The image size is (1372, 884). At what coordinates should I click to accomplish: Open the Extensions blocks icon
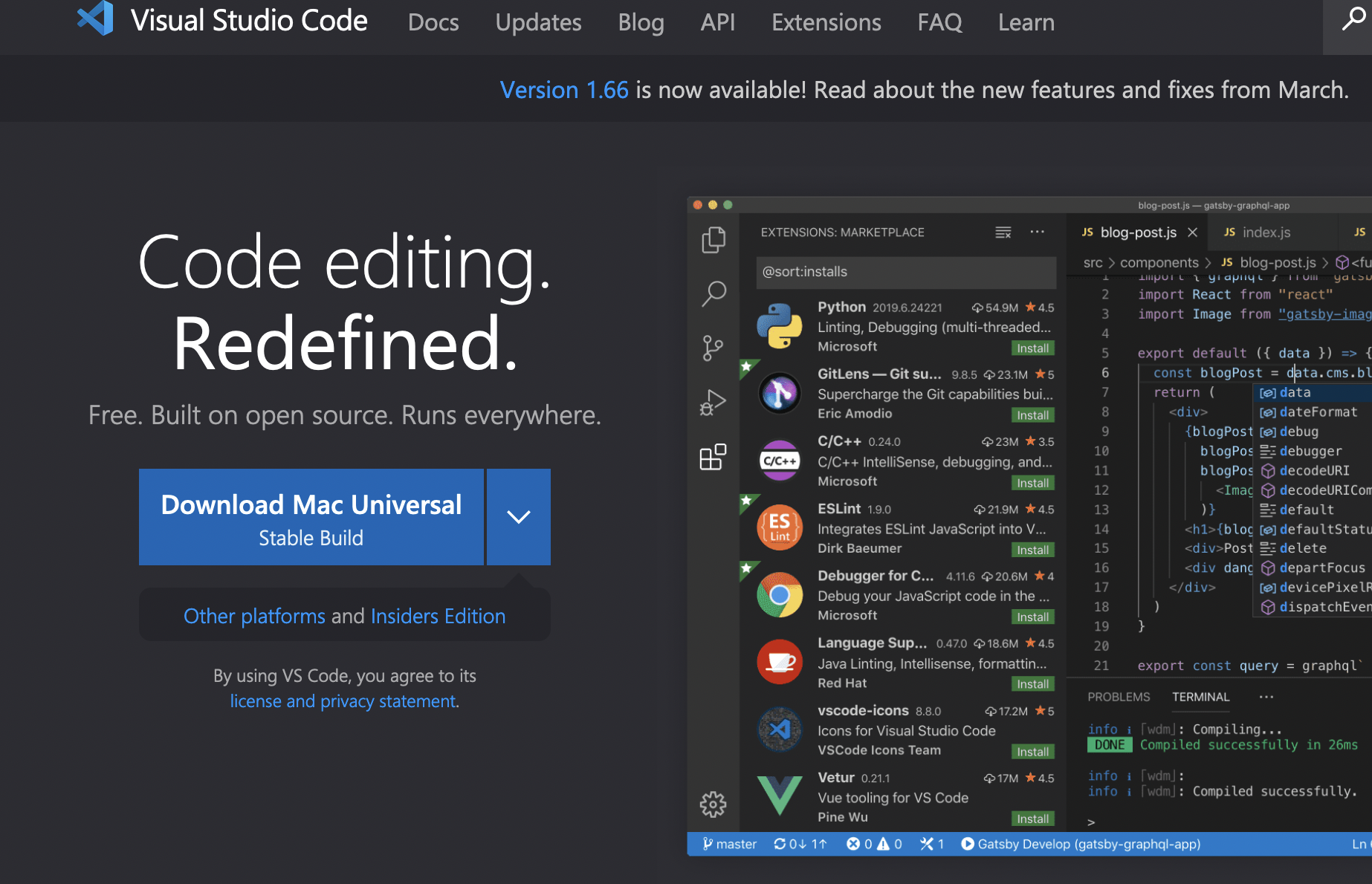[x=713, y=457]
